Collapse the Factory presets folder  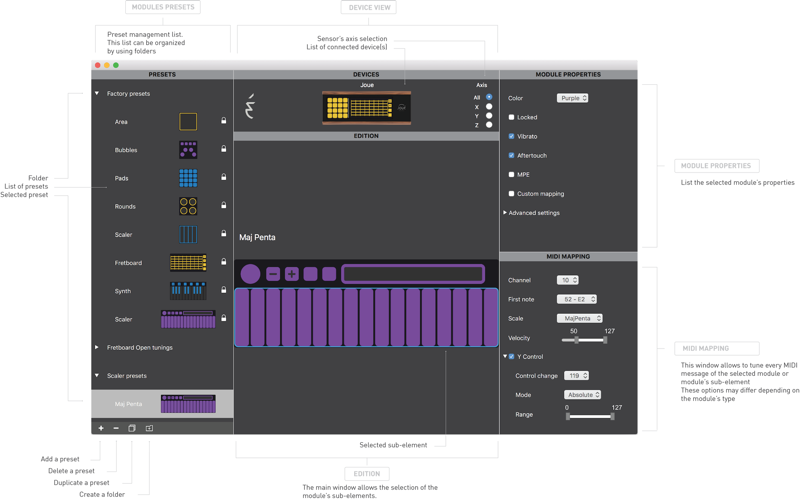click(96, 93)
